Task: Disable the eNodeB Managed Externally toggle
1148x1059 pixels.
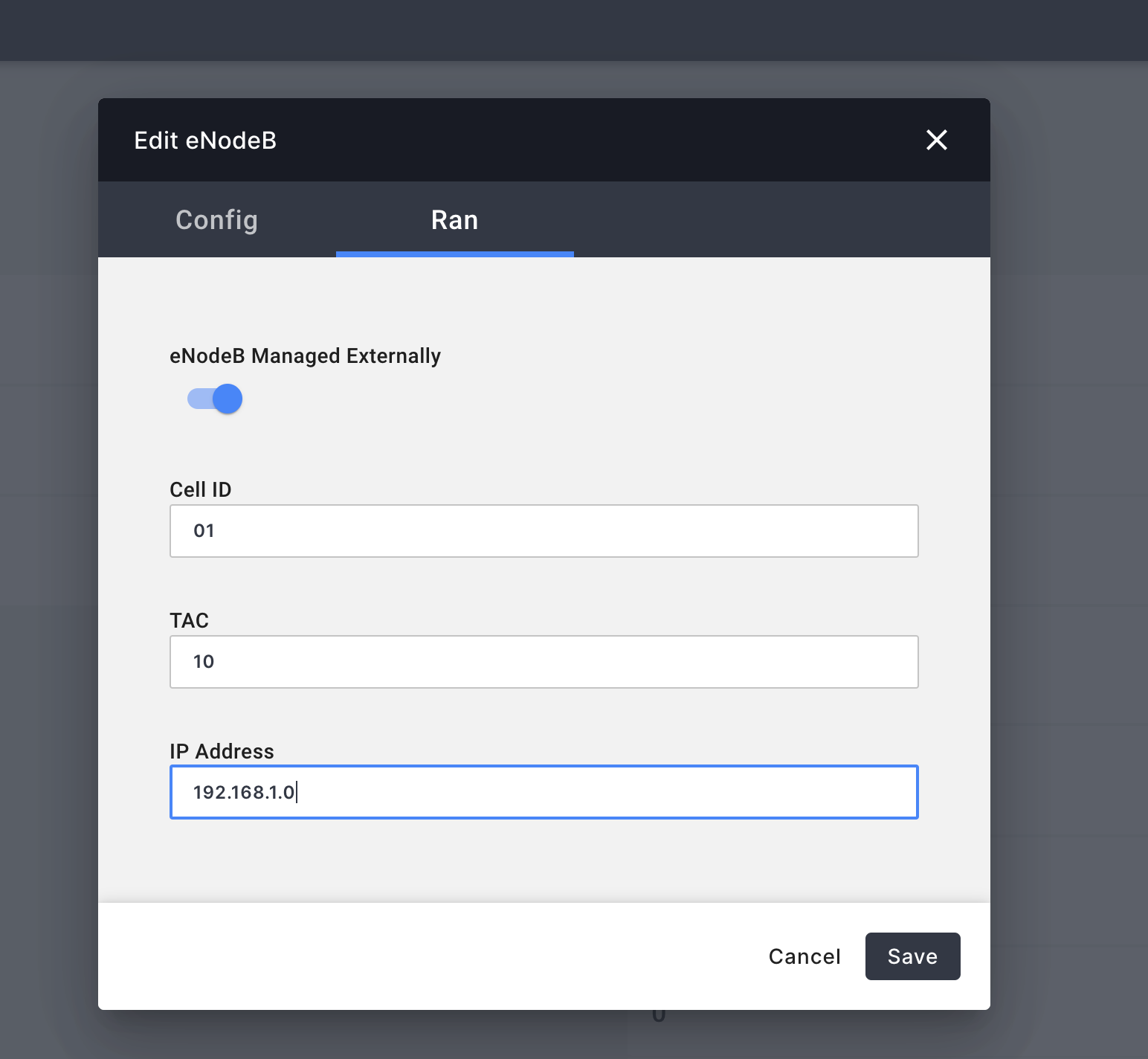Action: (213, 399)
